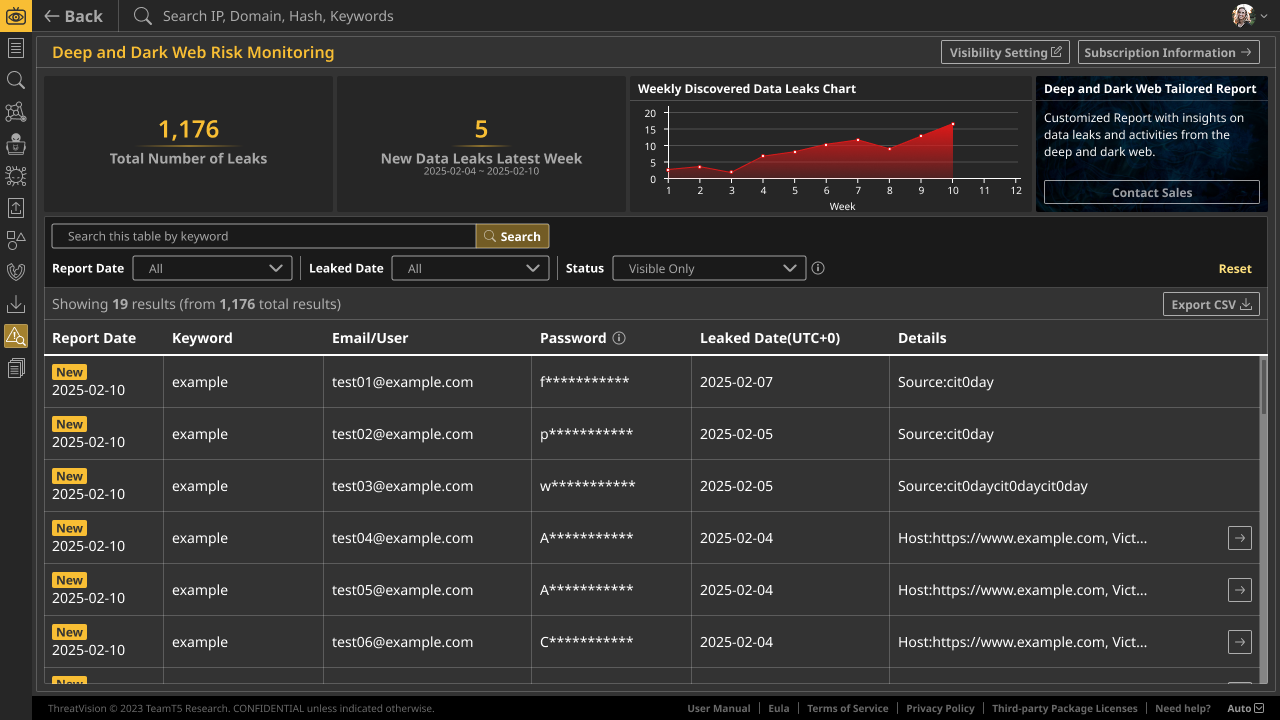This screenshot has width=1280, height=720.
Task: Open the User Manual footer link
Action: pyautogui.click(x=718, y=708)
